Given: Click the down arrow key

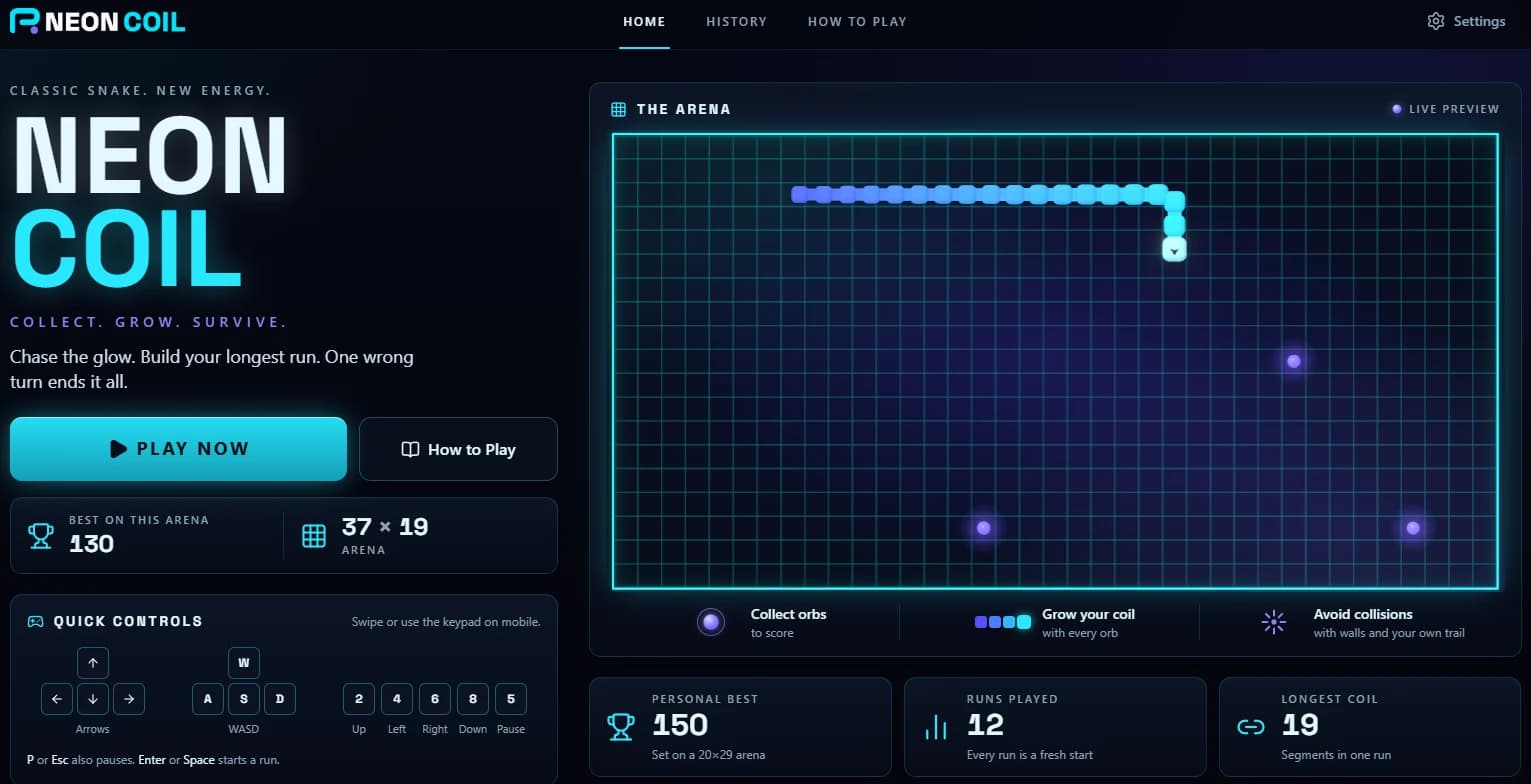Looking at the screenshot, I should click(93, 699).
